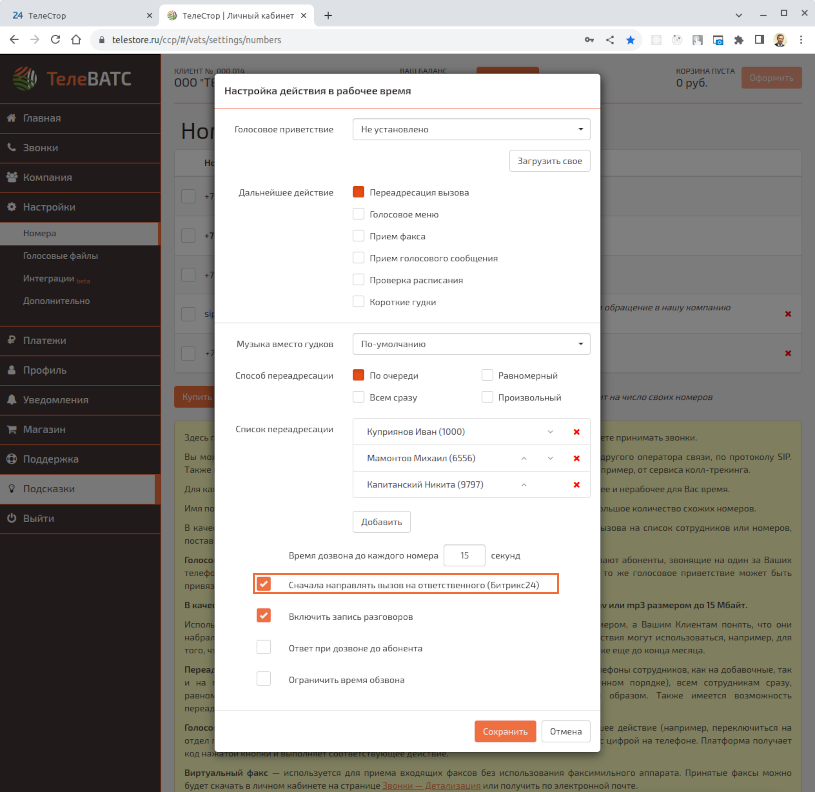Click Загрузить свое button
Image resolution: width=815 pixels, height=792 pixels.
point(549,161)
